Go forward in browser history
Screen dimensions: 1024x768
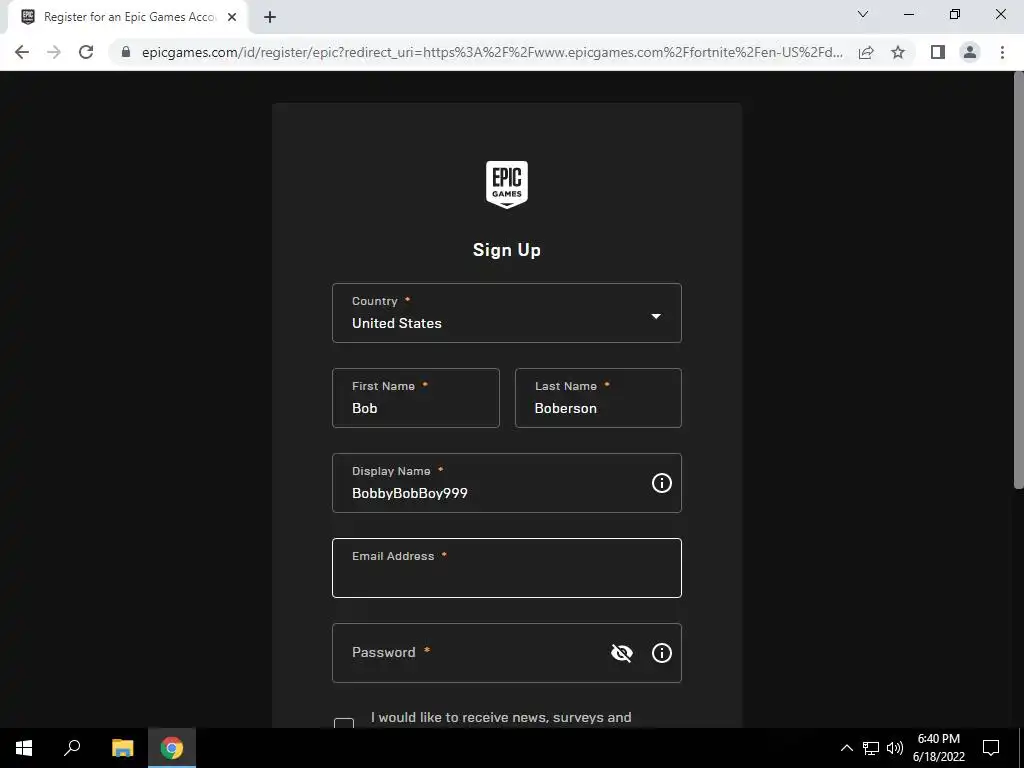tap(54, 52)
